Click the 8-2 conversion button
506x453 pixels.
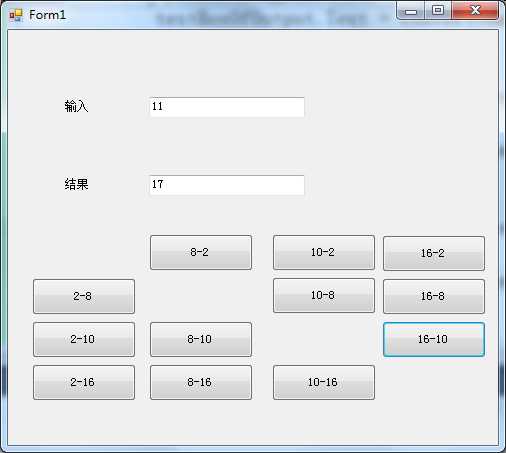pos(201,252)
